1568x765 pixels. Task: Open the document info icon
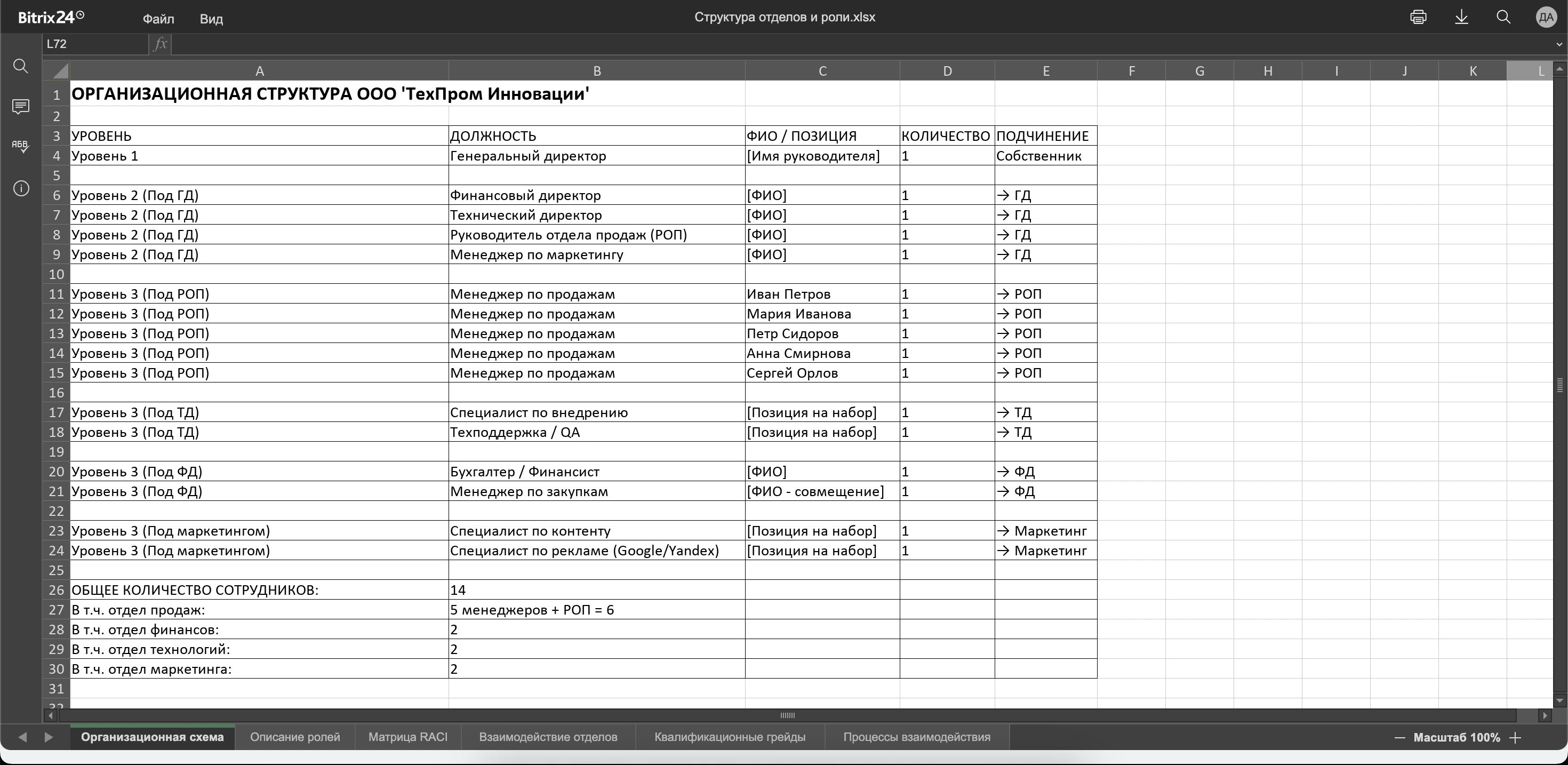[21, 188]
